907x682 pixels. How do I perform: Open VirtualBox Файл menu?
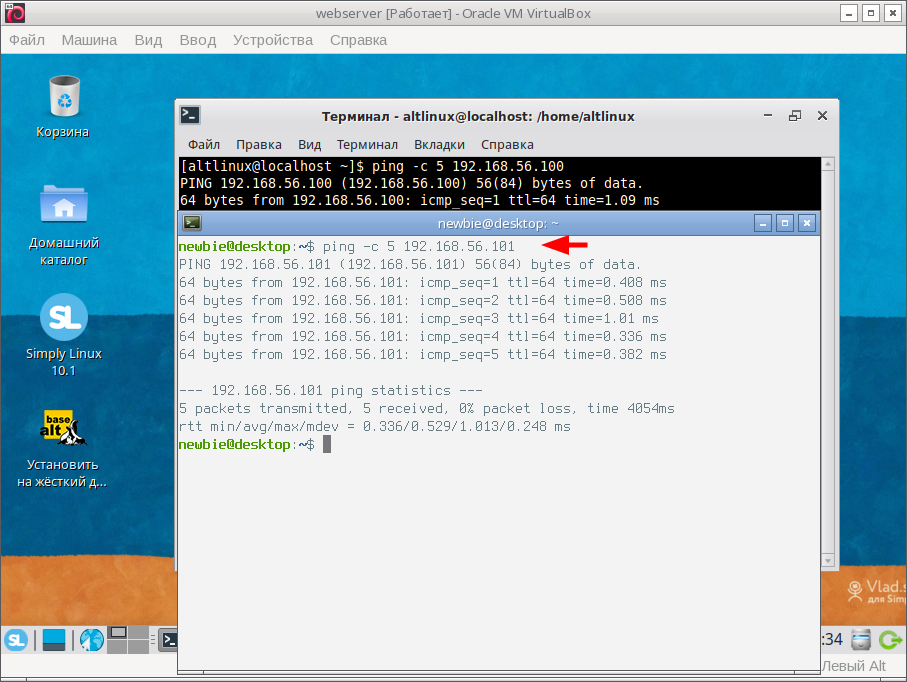[x=27, y=40]
